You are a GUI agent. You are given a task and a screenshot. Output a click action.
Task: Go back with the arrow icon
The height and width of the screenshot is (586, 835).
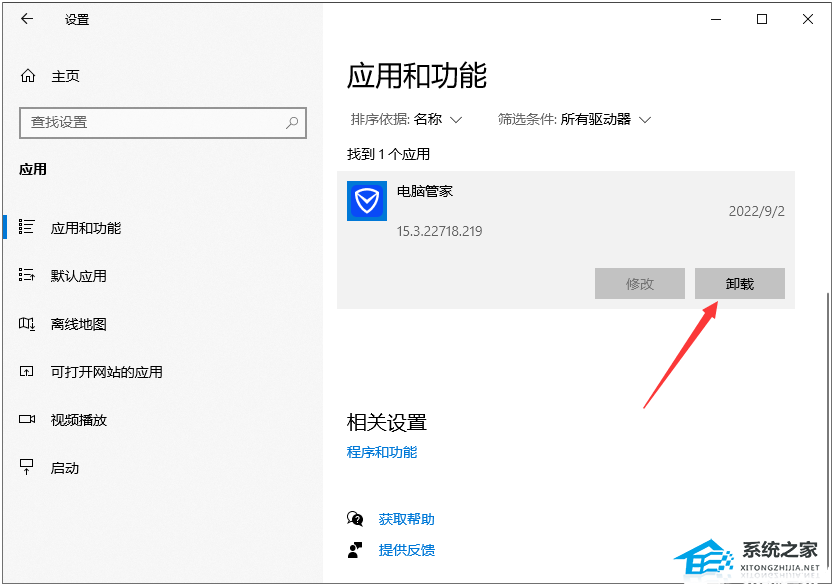[x=27, y=19]
